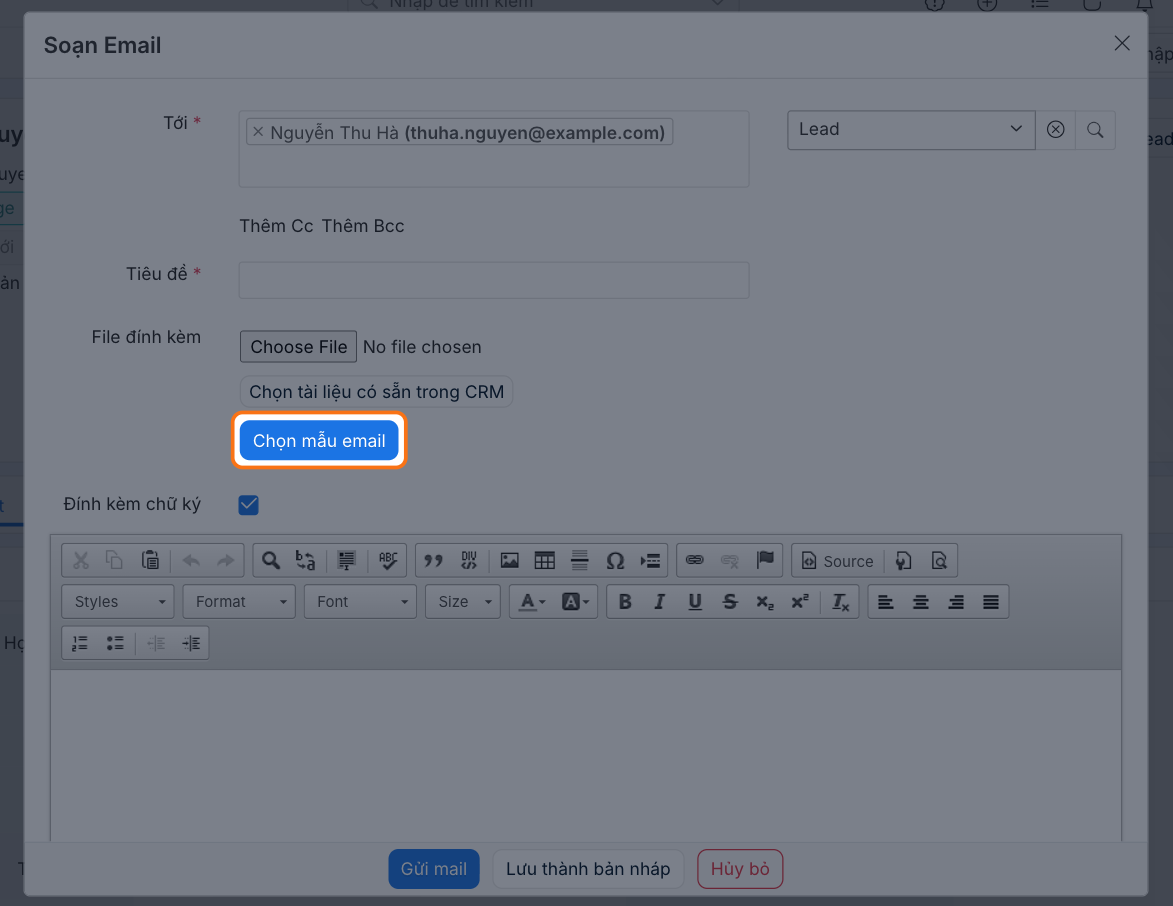Click the Anchor flag icon
This screenshot has height=906, width=1173.
[765, 560]
